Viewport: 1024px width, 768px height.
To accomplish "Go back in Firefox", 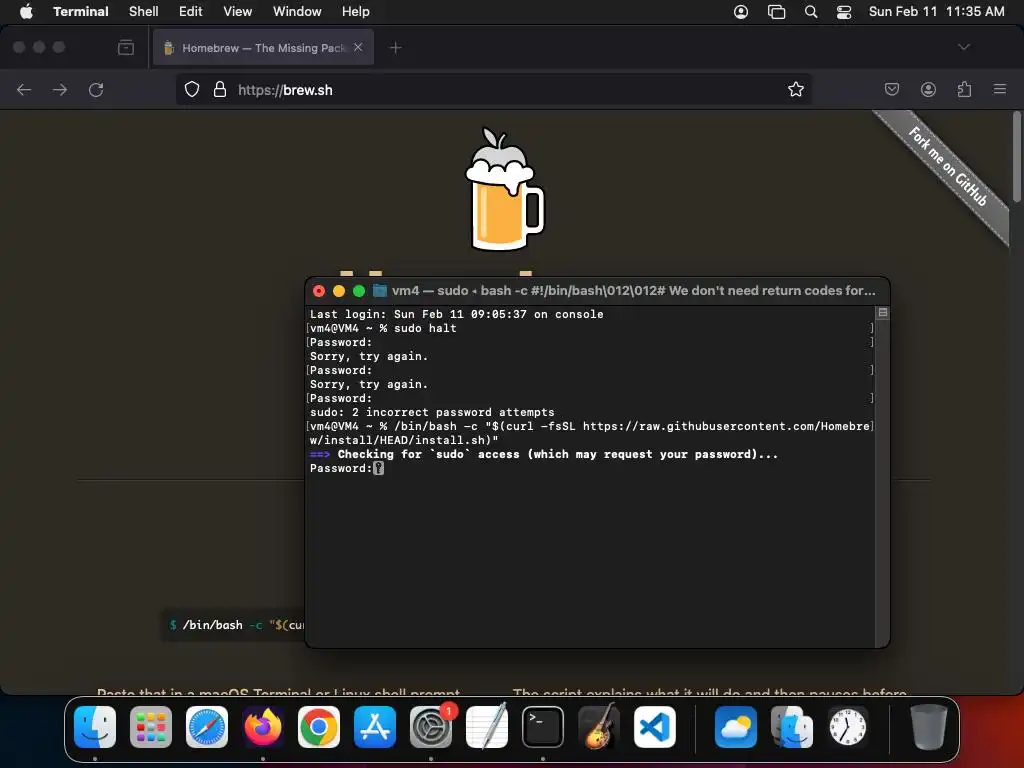I will (24, 89).
